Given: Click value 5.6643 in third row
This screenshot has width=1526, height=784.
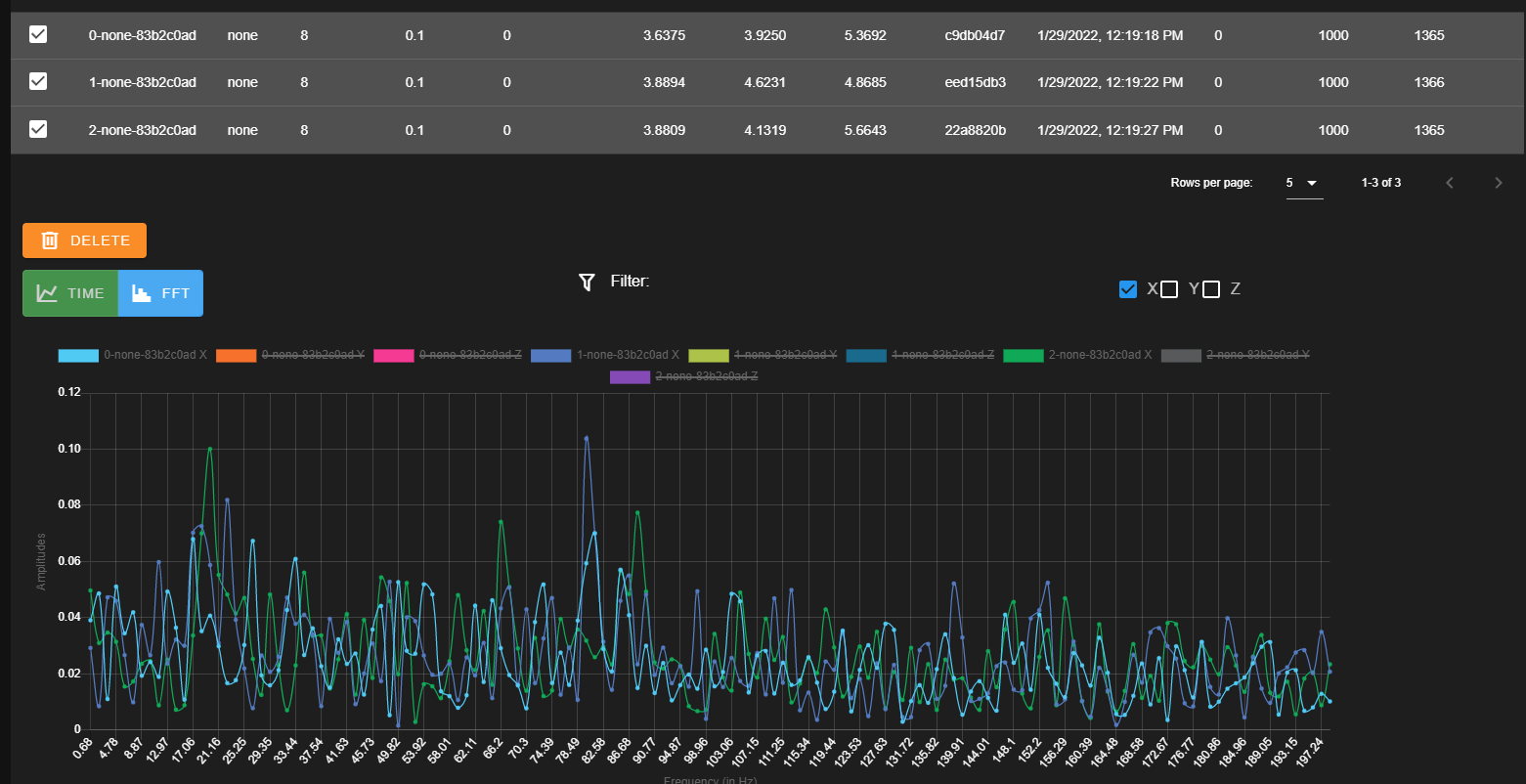Looking at the screenshot, I should click(865, 130).
